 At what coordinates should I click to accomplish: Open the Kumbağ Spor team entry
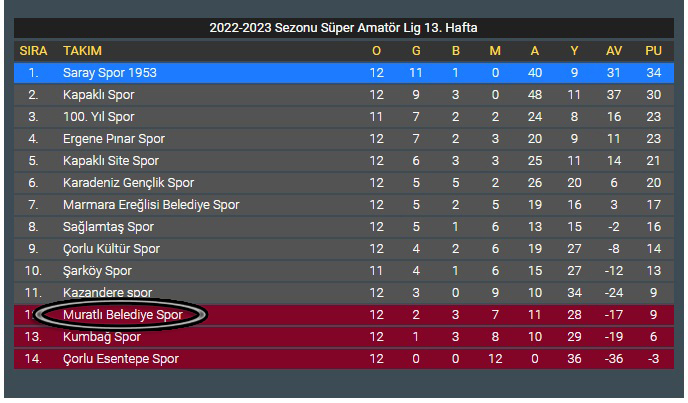[x=102, y=337]
